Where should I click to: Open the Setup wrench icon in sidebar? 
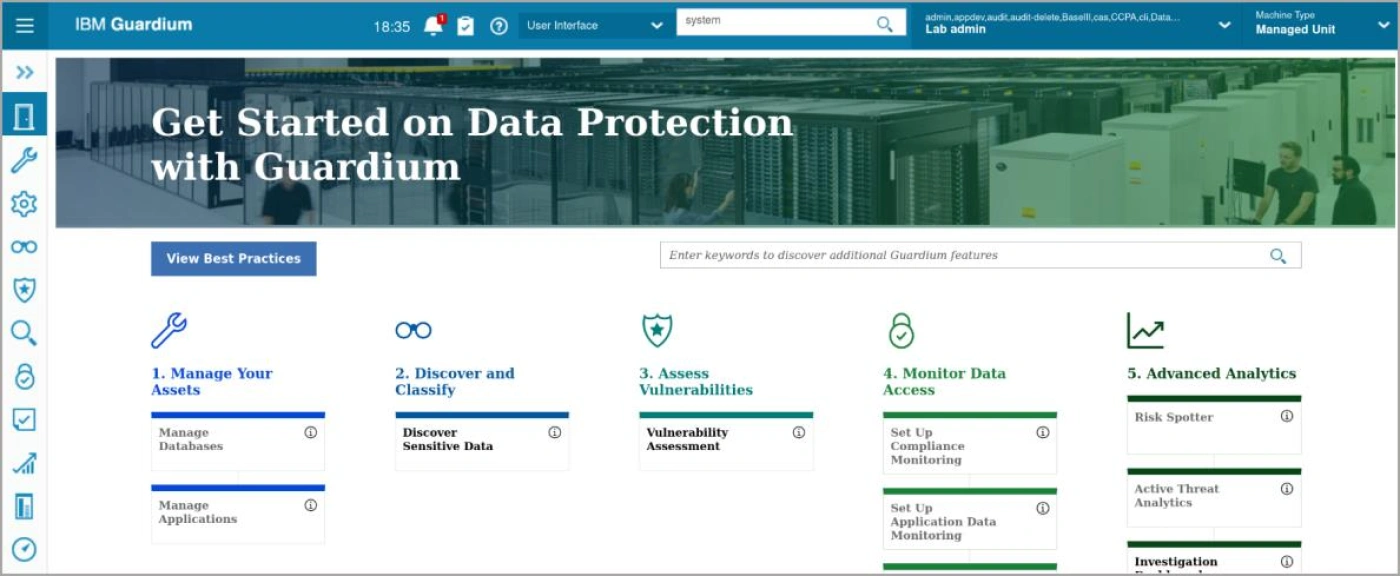point(25,160)
